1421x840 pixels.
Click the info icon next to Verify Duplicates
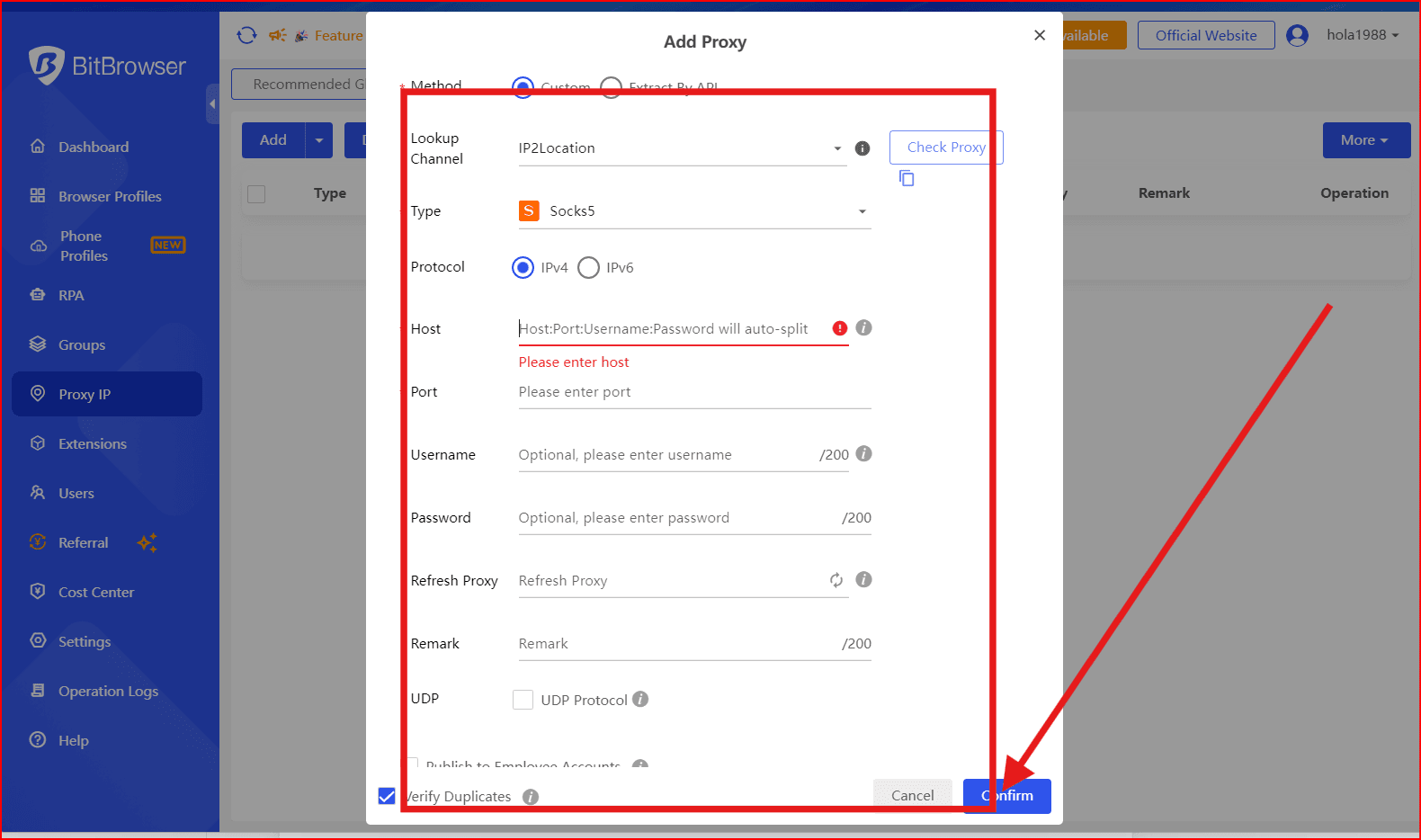(531, 797)
